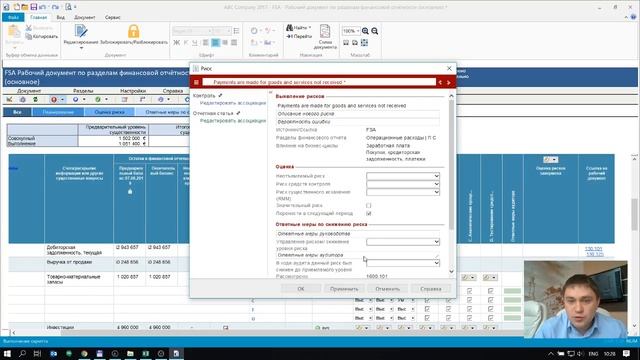Screen dimensions: 640x360
Task: Open Управление рисками снижение уровня dropdown
Action: pyautogui.click(x=403, y=242)
